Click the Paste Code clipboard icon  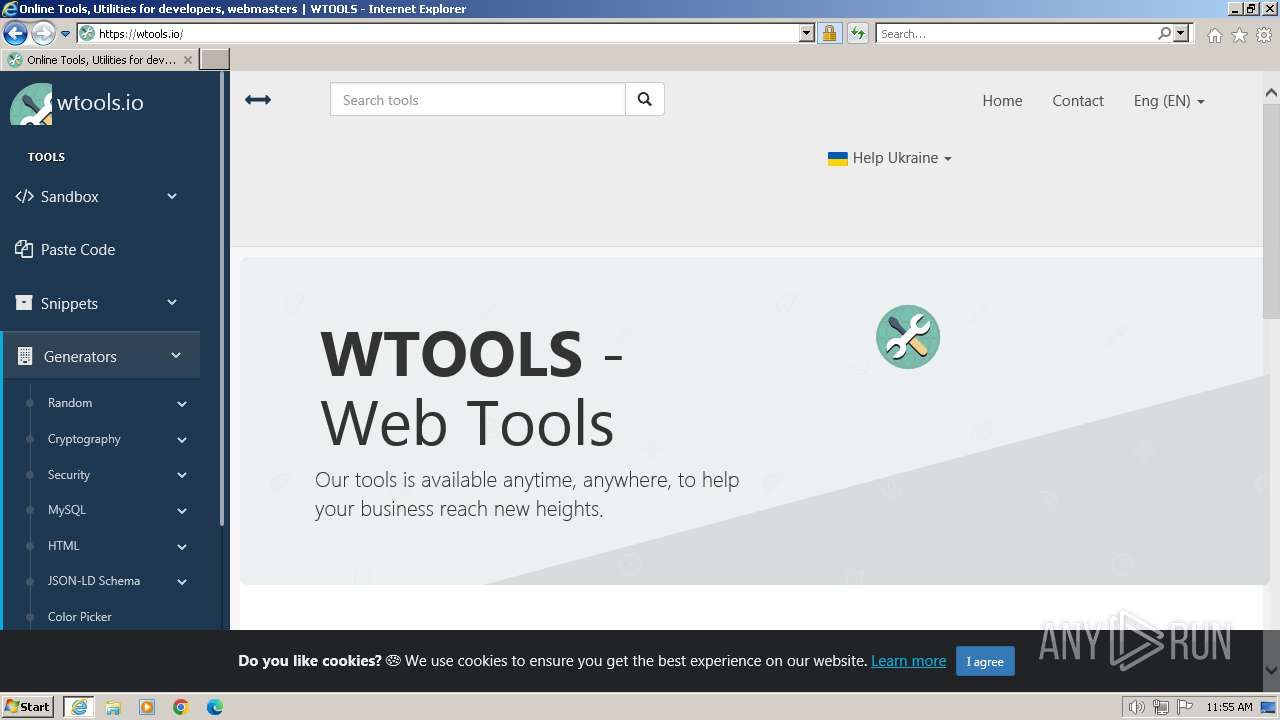point(24,249)
